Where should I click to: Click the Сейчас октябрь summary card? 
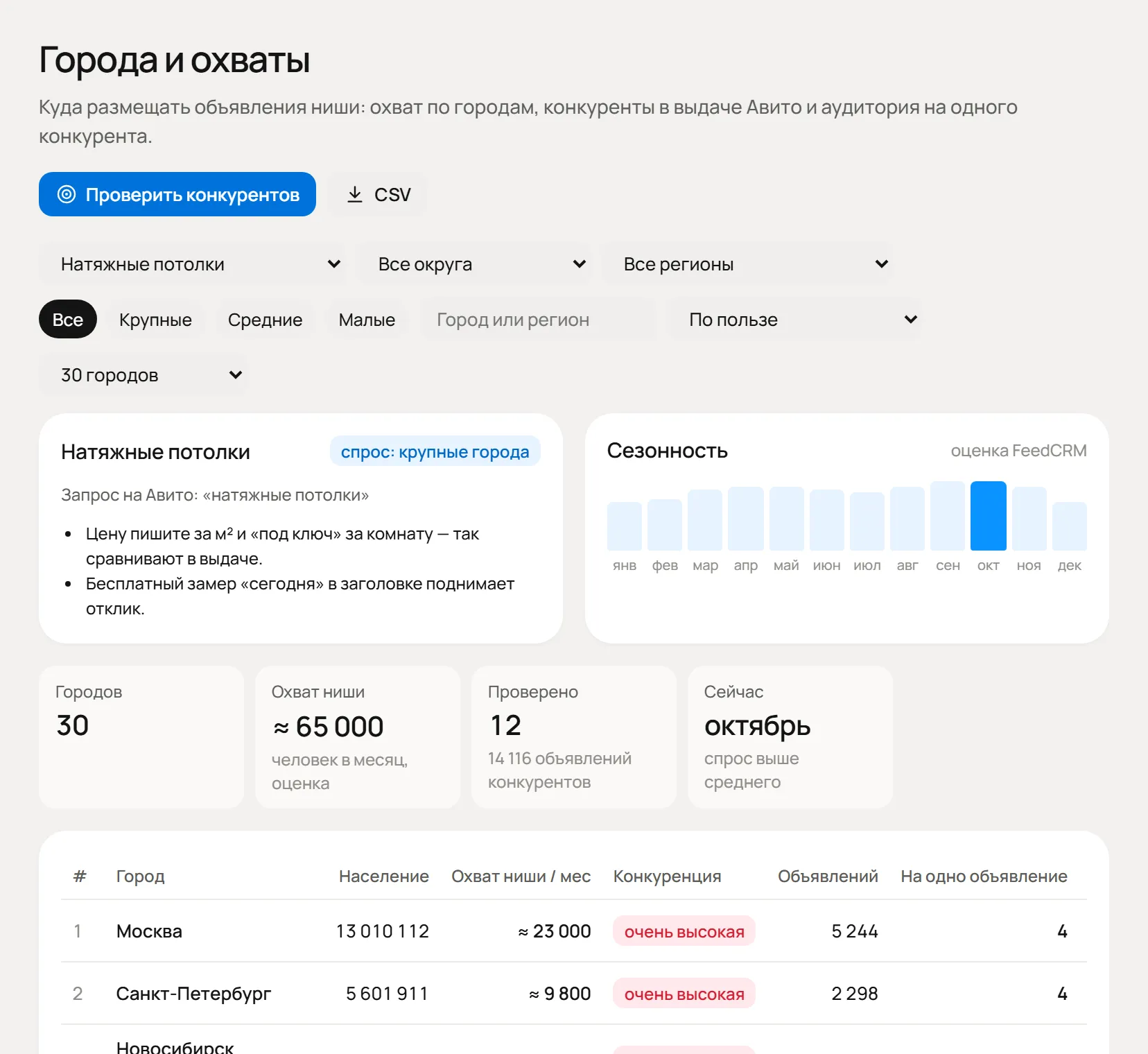790,737
